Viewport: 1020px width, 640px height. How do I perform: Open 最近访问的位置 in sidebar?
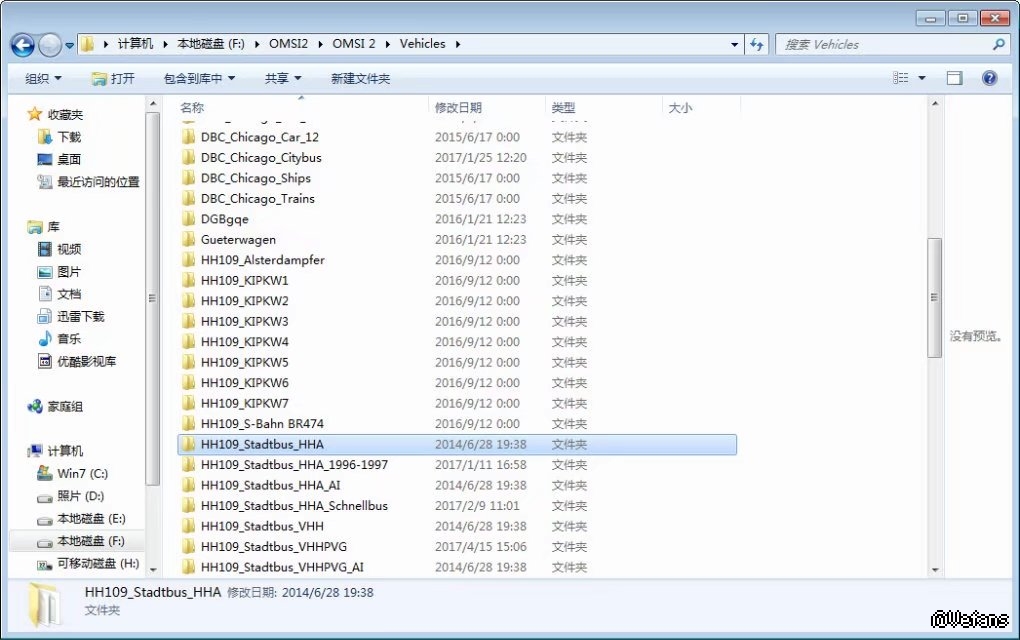point(98,181)
